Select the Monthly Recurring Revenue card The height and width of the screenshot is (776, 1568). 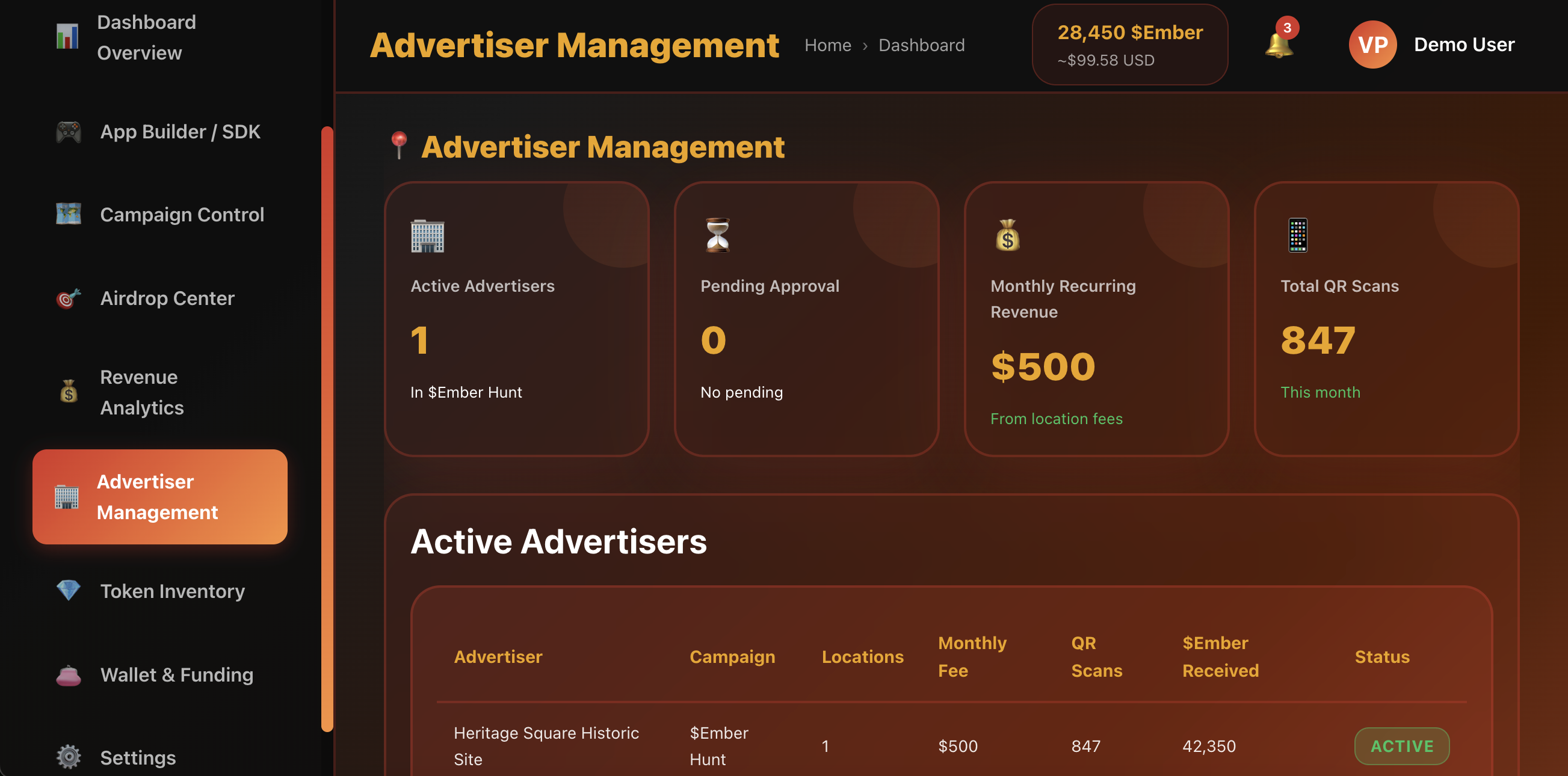1097,319
